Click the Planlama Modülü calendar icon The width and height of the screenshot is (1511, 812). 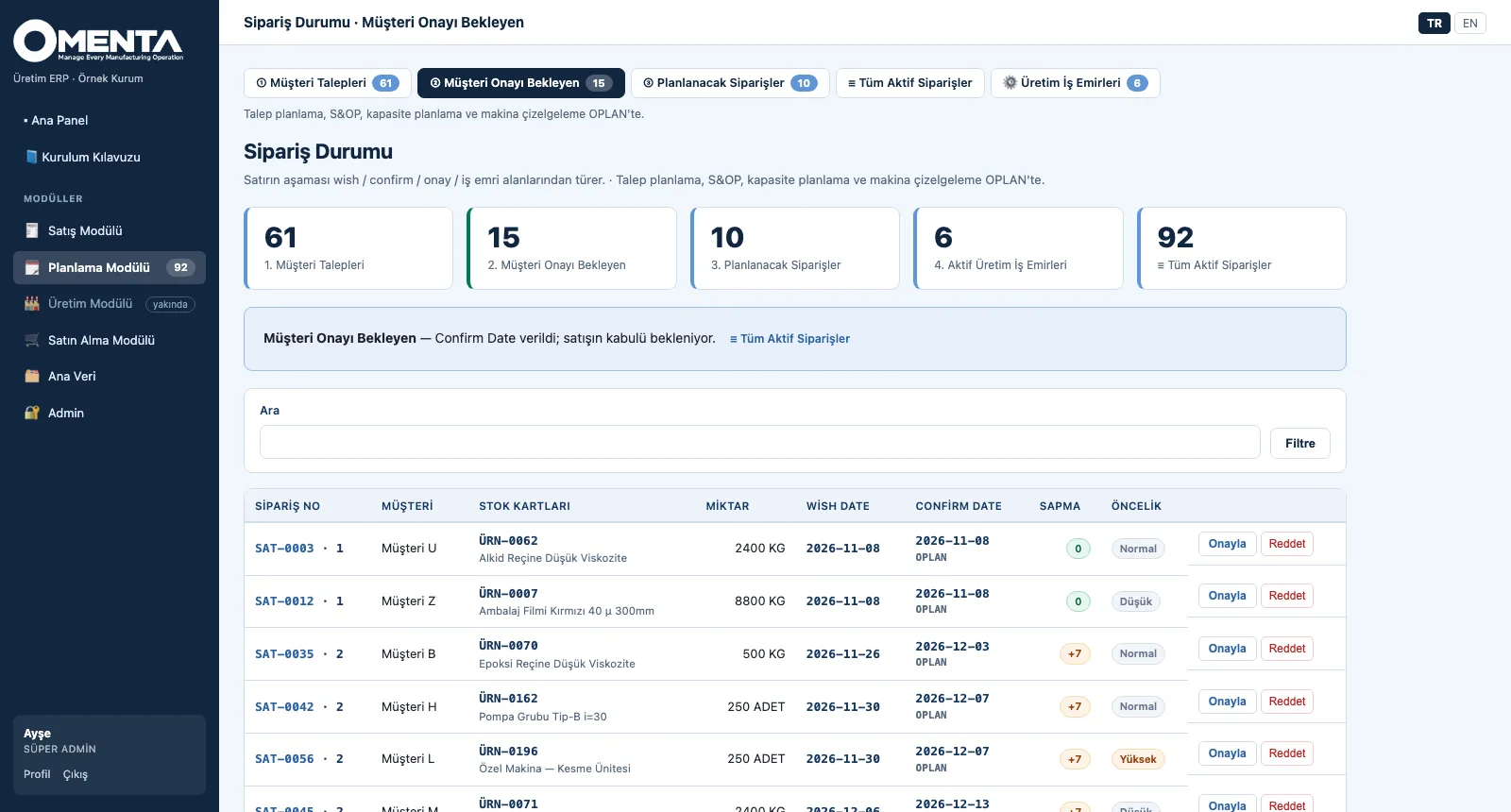32,267
